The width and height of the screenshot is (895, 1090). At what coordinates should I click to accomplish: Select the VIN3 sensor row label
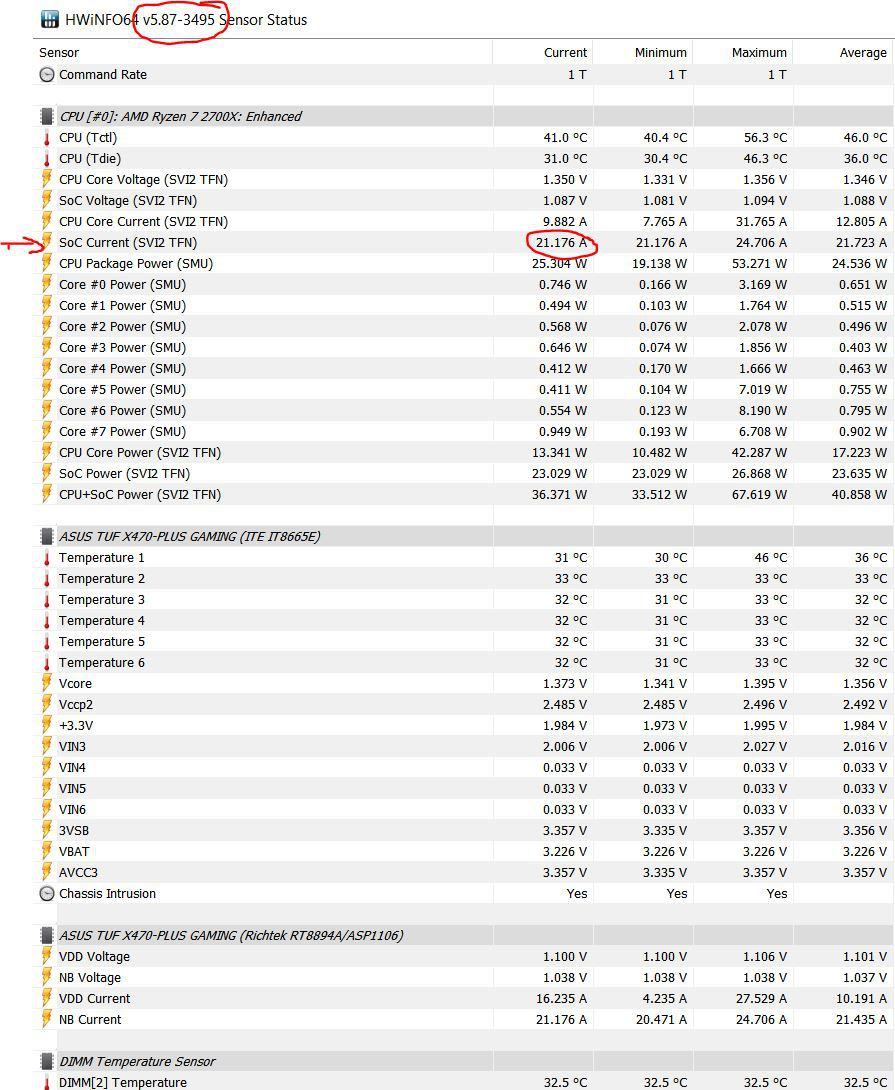click(x=72, y=747)
